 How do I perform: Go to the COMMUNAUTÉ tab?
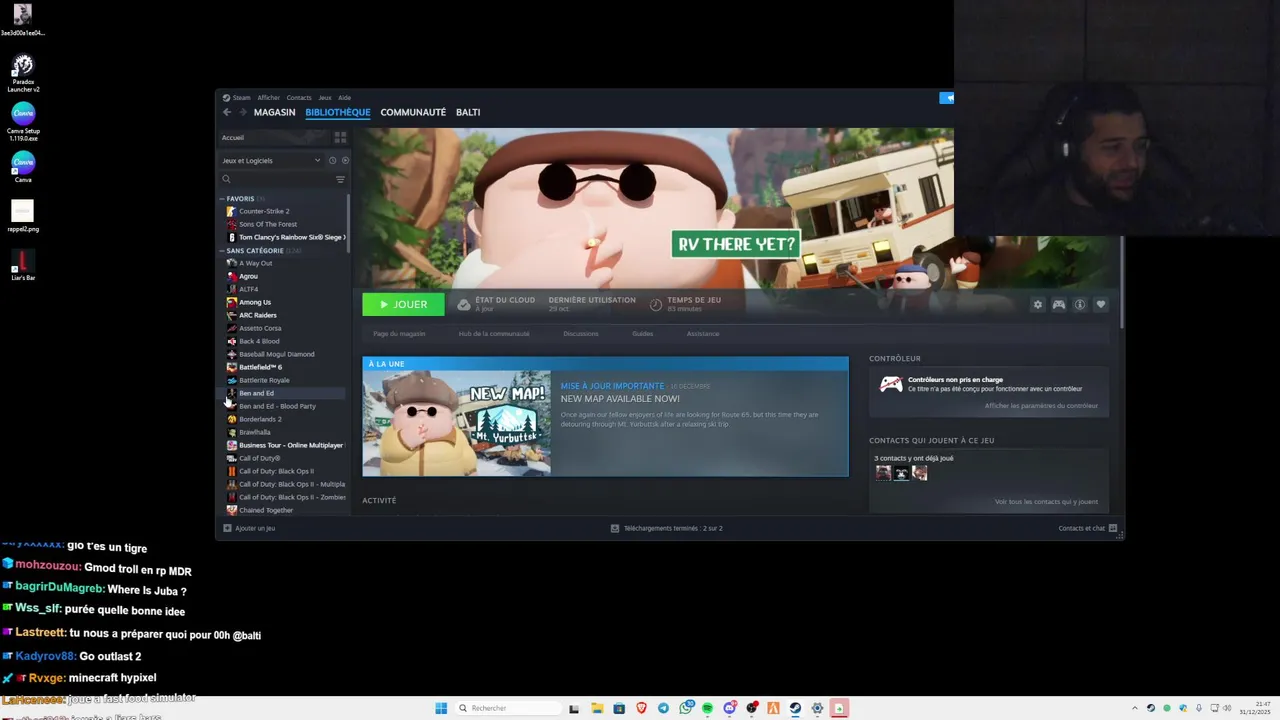[413, 112]
